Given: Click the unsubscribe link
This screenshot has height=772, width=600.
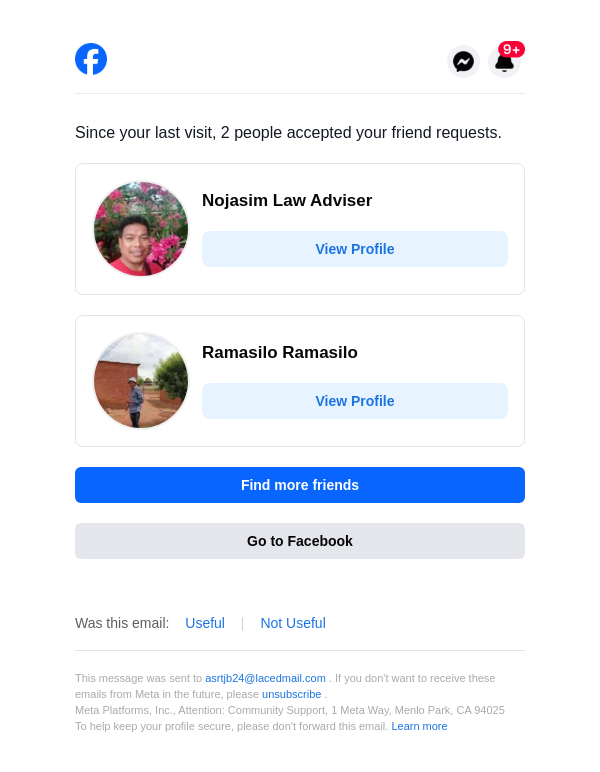Looking at the screenshot, I should coord(292,694).
